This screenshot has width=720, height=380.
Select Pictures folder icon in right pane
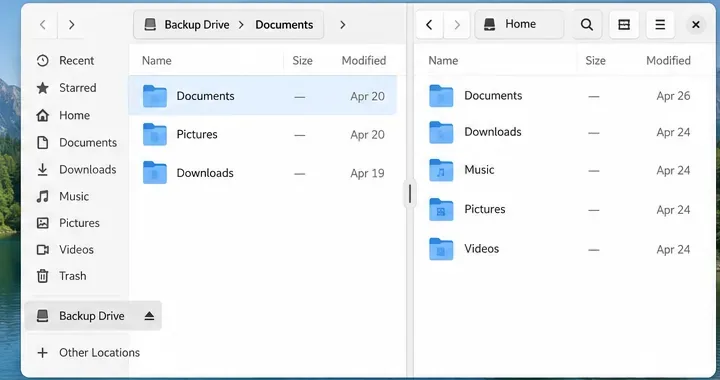441,210
